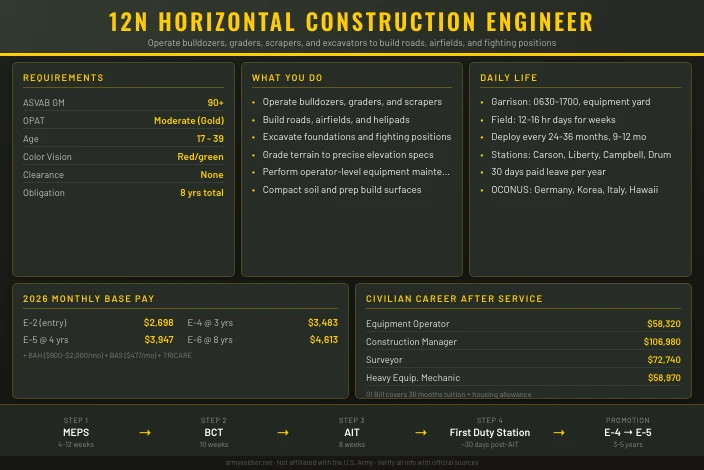Image resolution: width=704 pixels, height=470 pixels.
Task: Click the Construction Manager salary $106,980
Action: tap(662, 342)
